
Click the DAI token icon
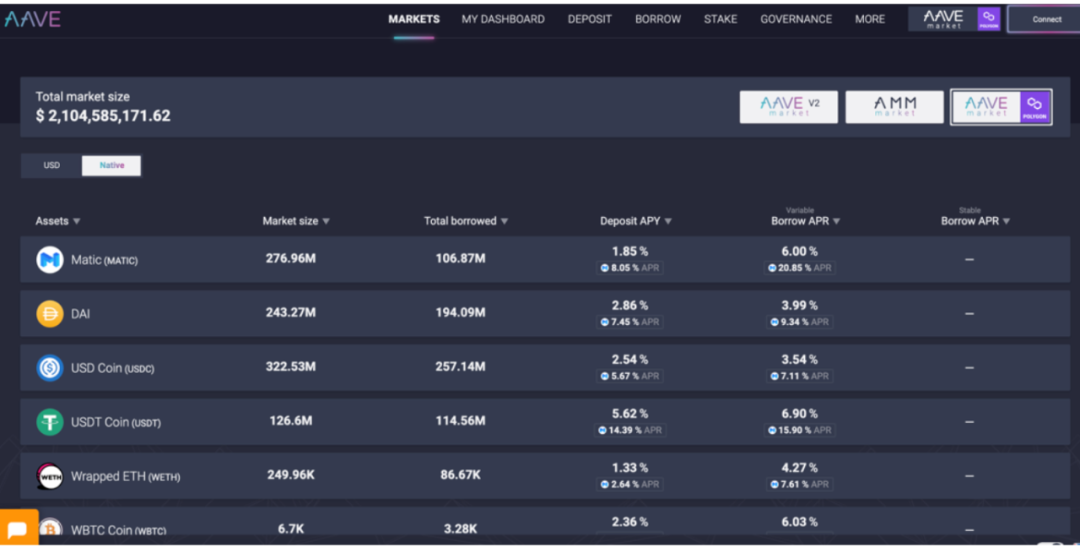pyautogui.click(x=50, y=313)
